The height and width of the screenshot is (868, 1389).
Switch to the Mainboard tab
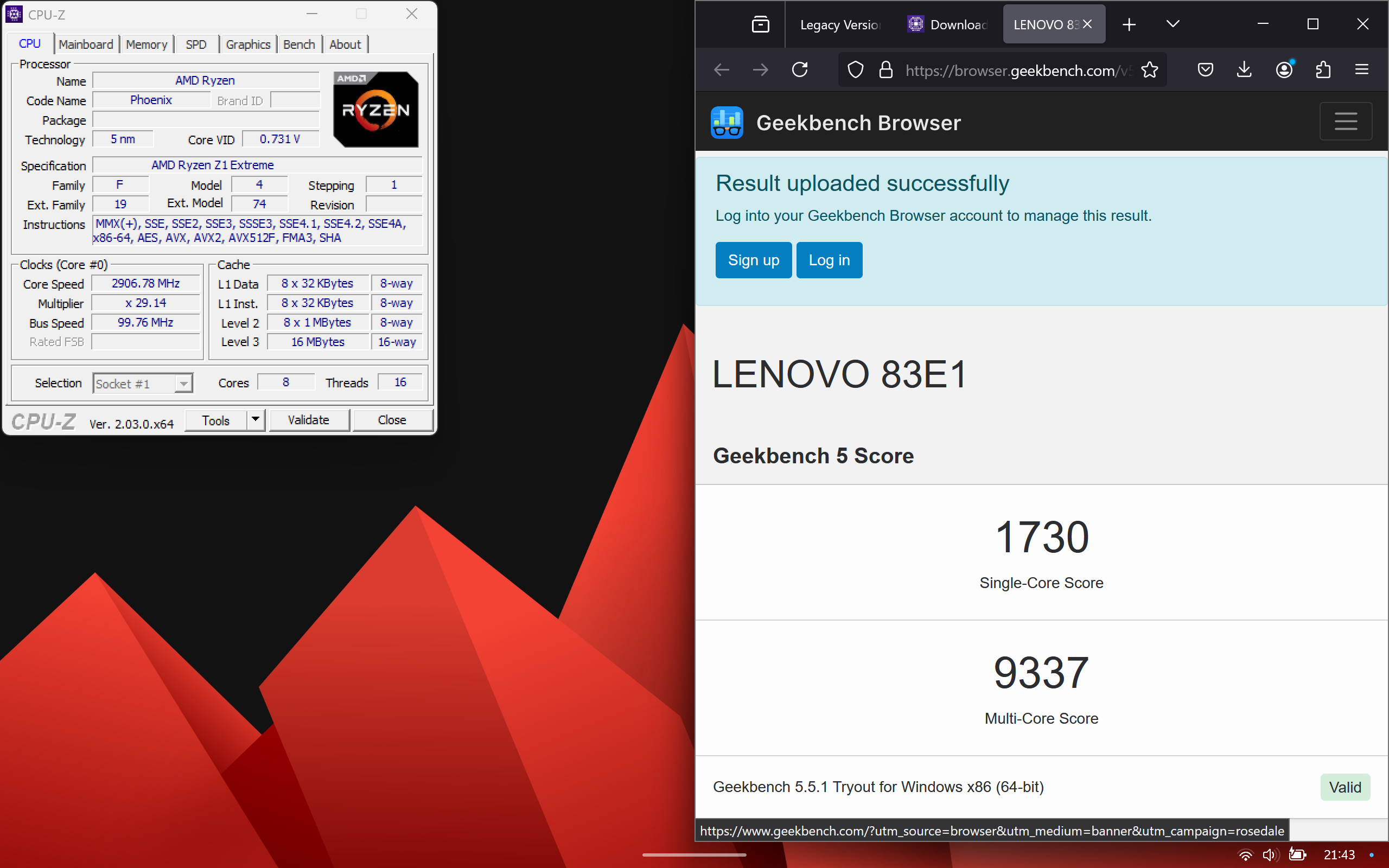coord(86,44)
